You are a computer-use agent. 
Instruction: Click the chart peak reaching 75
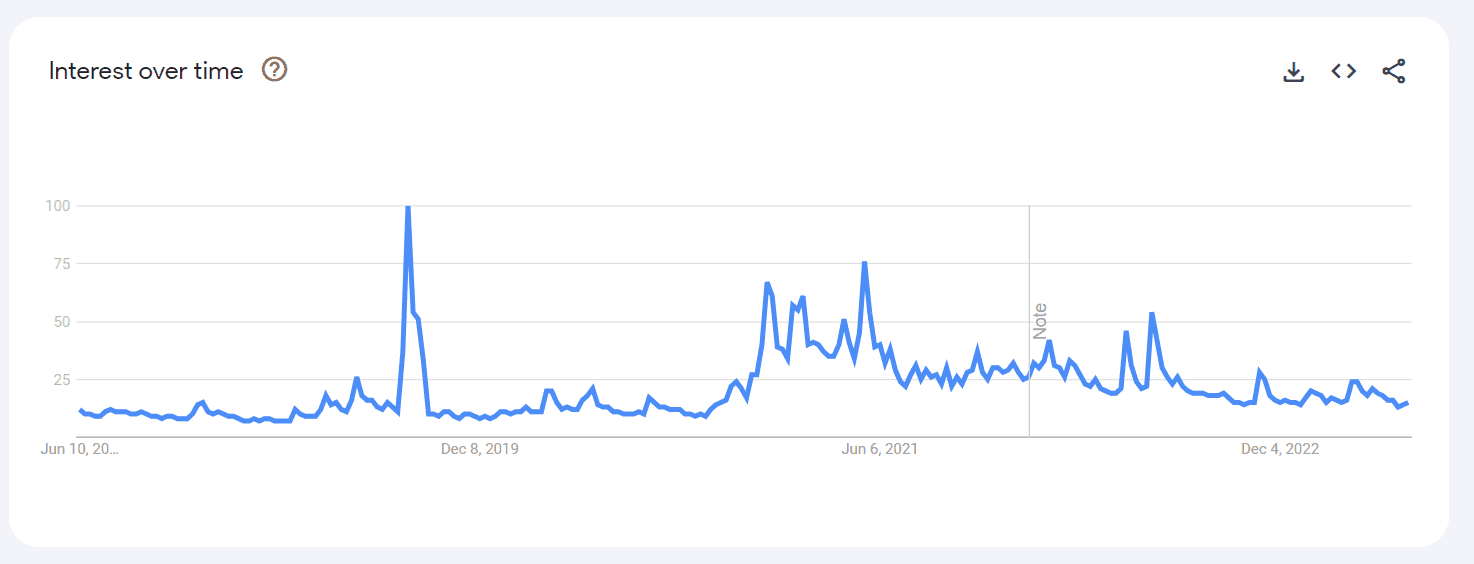point(864,263)
